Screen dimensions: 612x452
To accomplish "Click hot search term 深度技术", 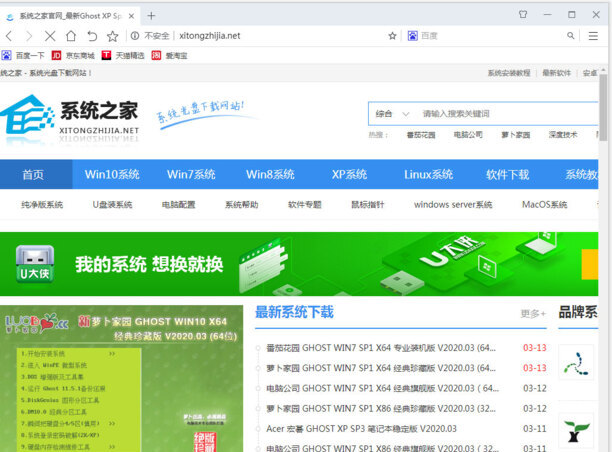I will 563,135.
